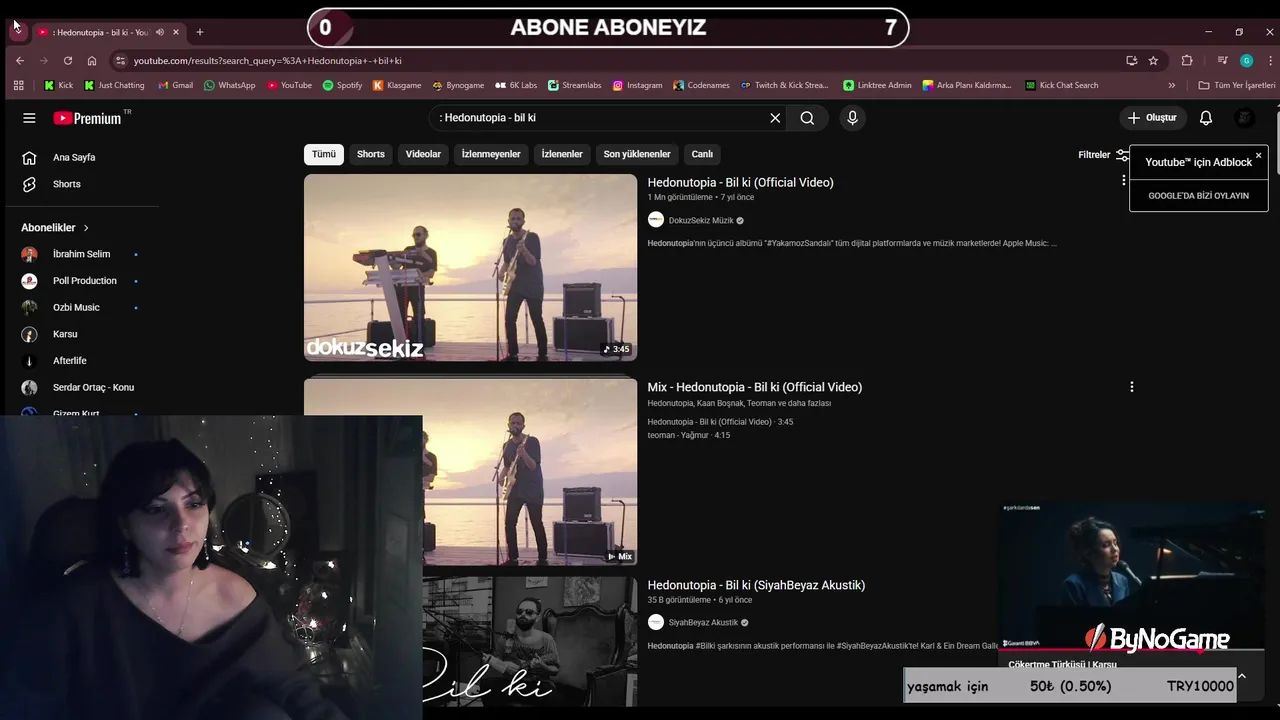This screenshot has height=720, width=1280.
Task: Open teoman - Yağmur track in Mix
Action: click(x=689, y=435)
